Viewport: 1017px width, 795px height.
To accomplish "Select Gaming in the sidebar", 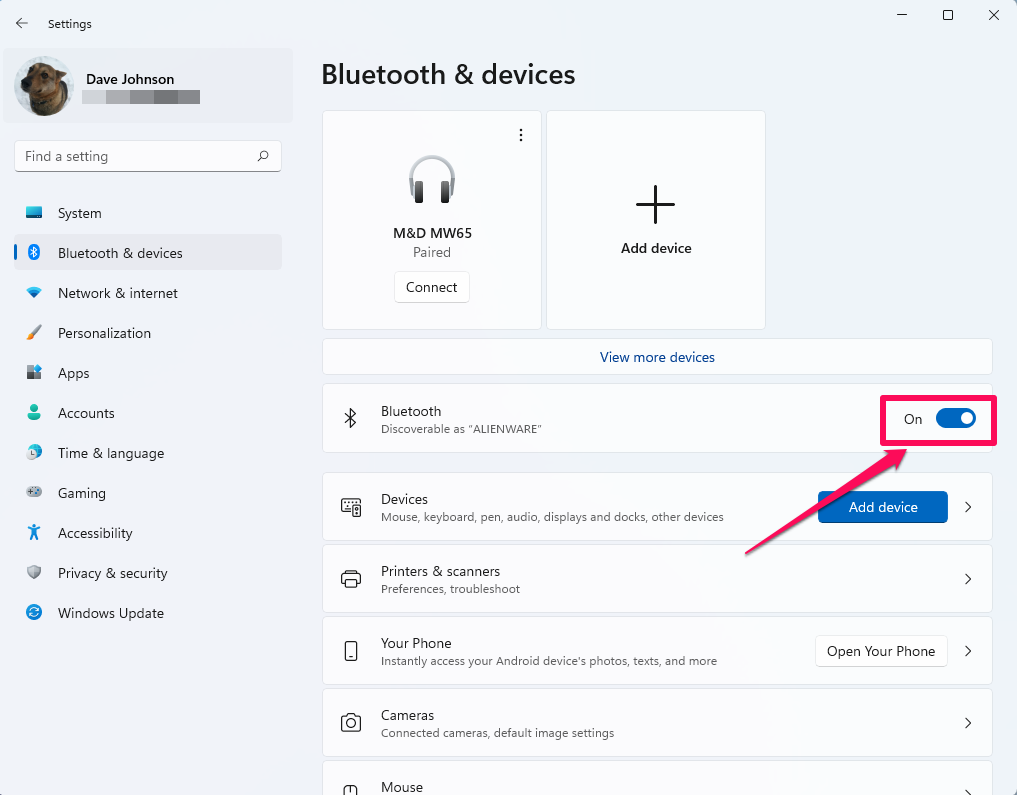I will pyautogui.click(x=148, y=493).
